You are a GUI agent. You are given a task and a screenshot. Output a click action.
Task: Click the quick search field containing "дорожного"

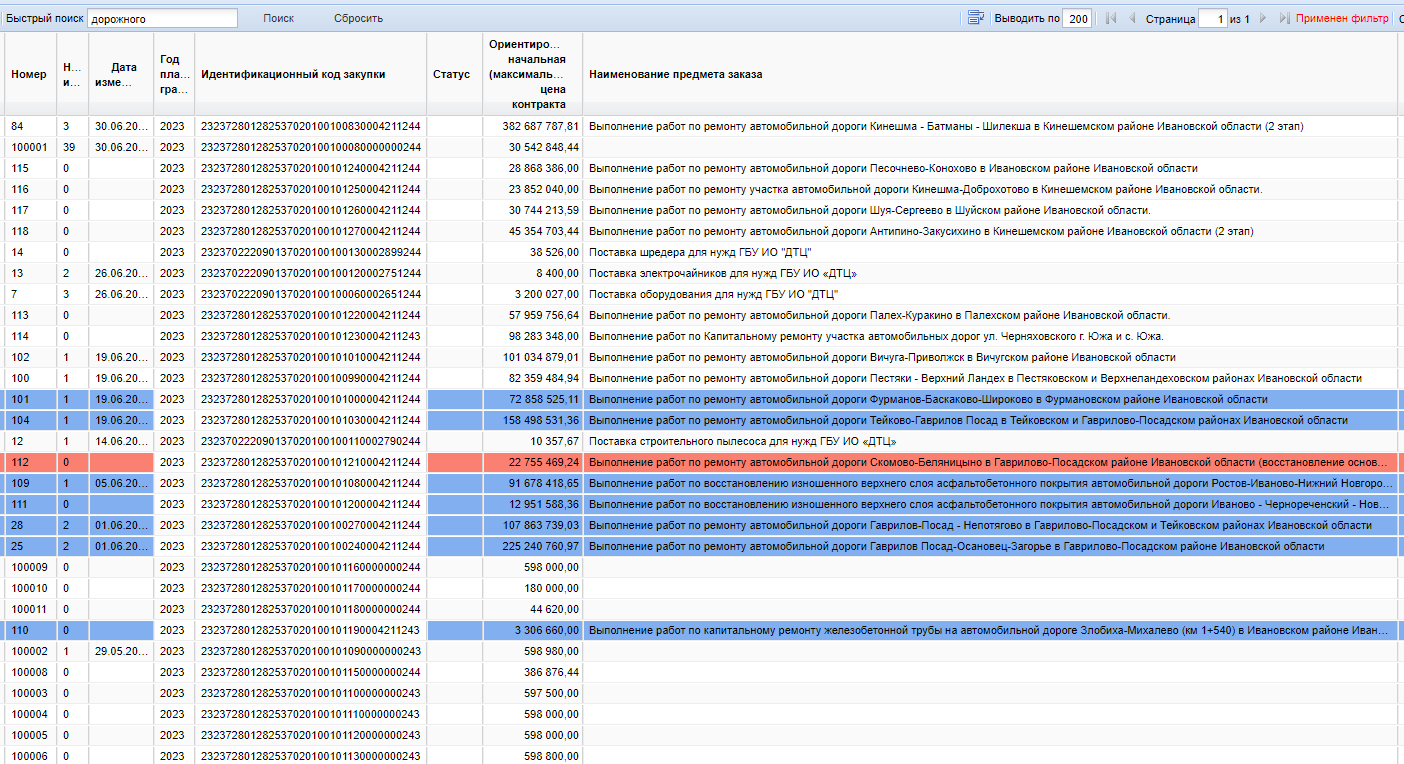click(x=162, y=18)
